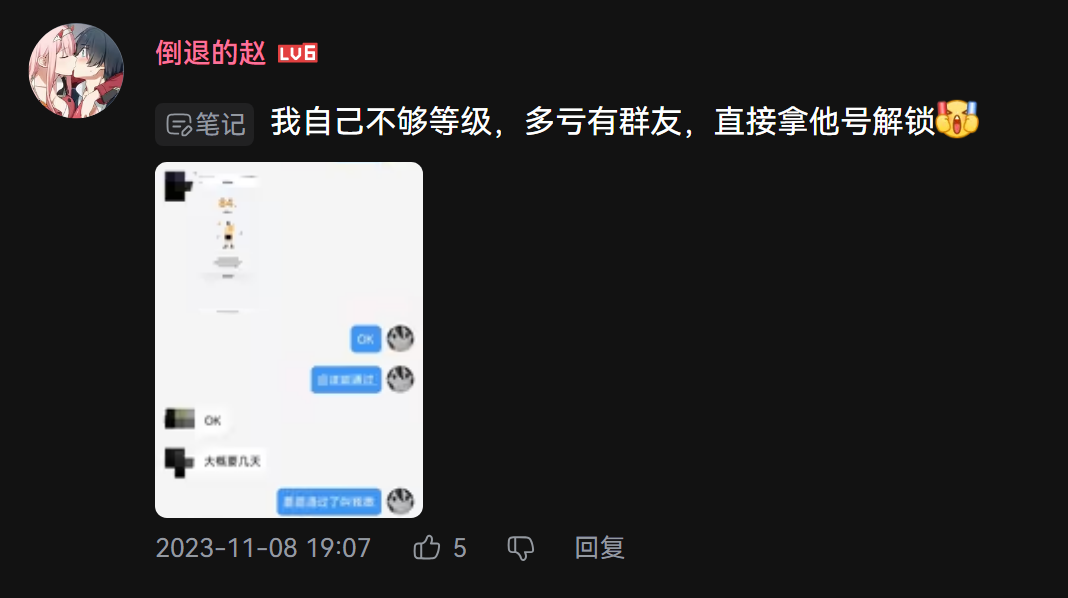Click the white OK reply message
The image size is (1068, 598).
tap(213, 420)
